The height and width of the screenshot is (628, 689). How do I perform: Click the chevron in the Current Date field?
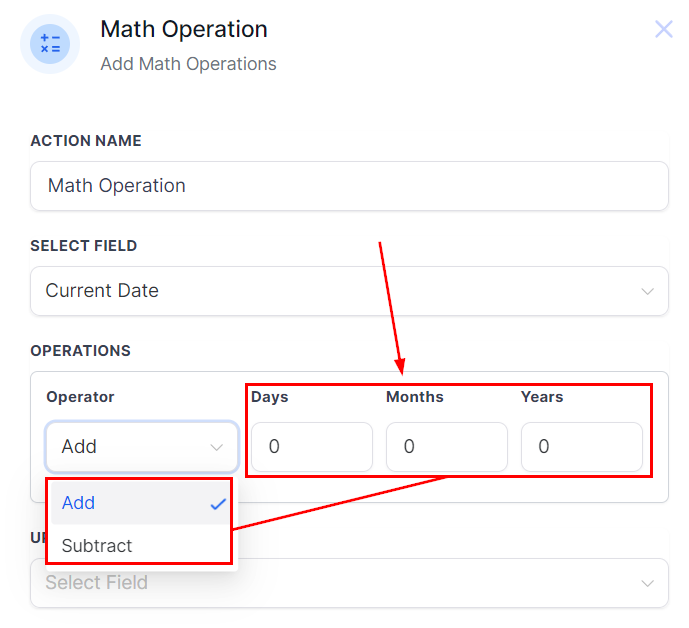click(647, 291)
